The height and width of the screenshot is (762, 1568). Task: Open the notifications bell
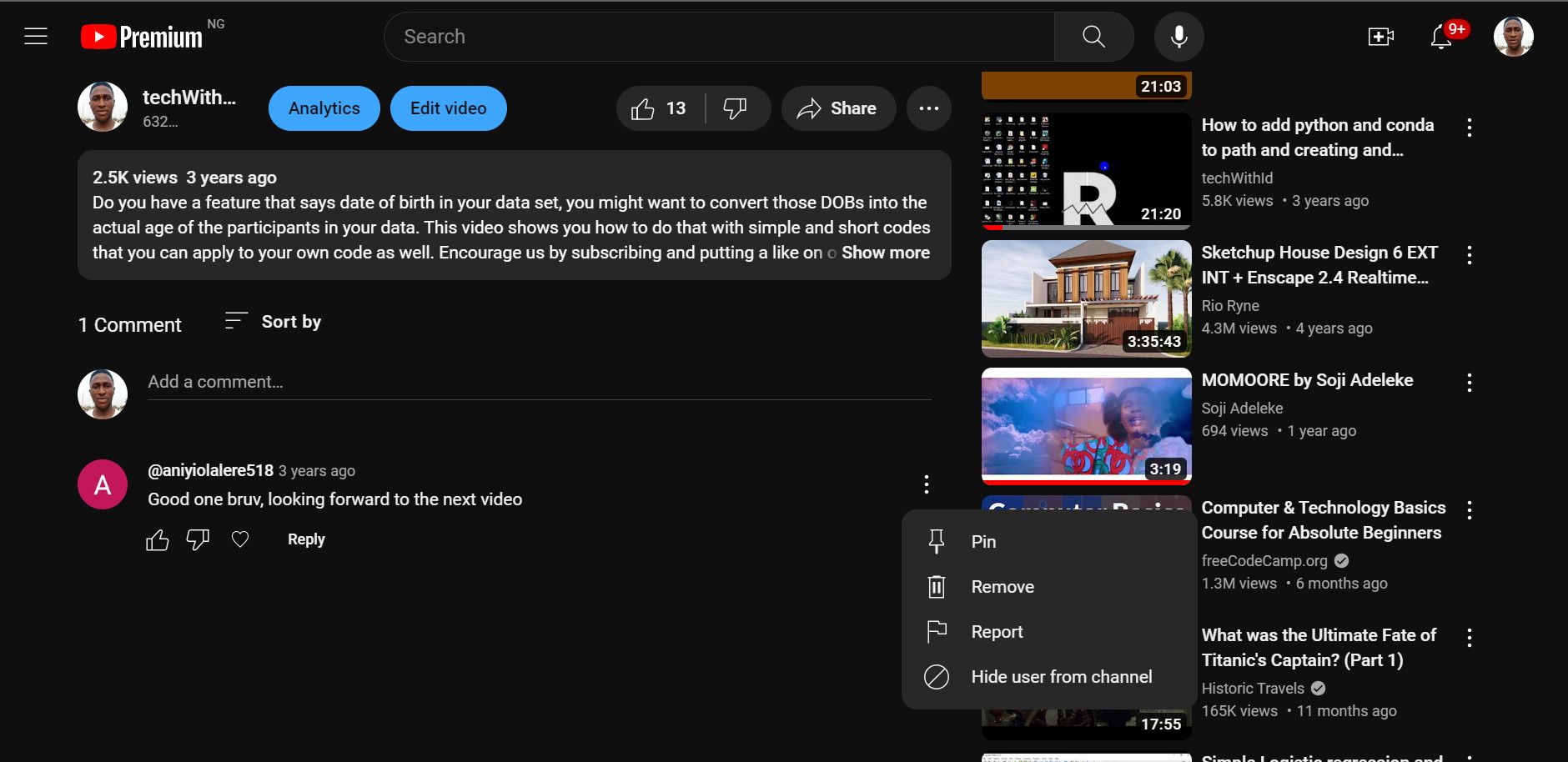click(1441, 37)
